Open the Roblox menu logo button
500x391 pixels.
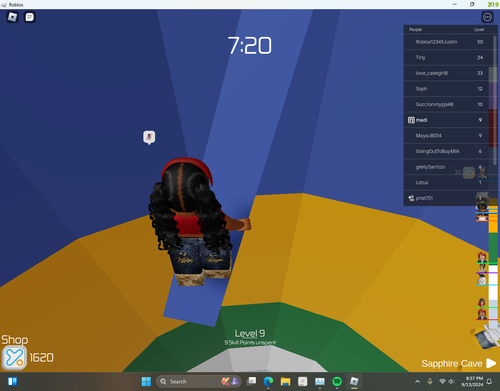pyautogui.click(x=12, y=17)
